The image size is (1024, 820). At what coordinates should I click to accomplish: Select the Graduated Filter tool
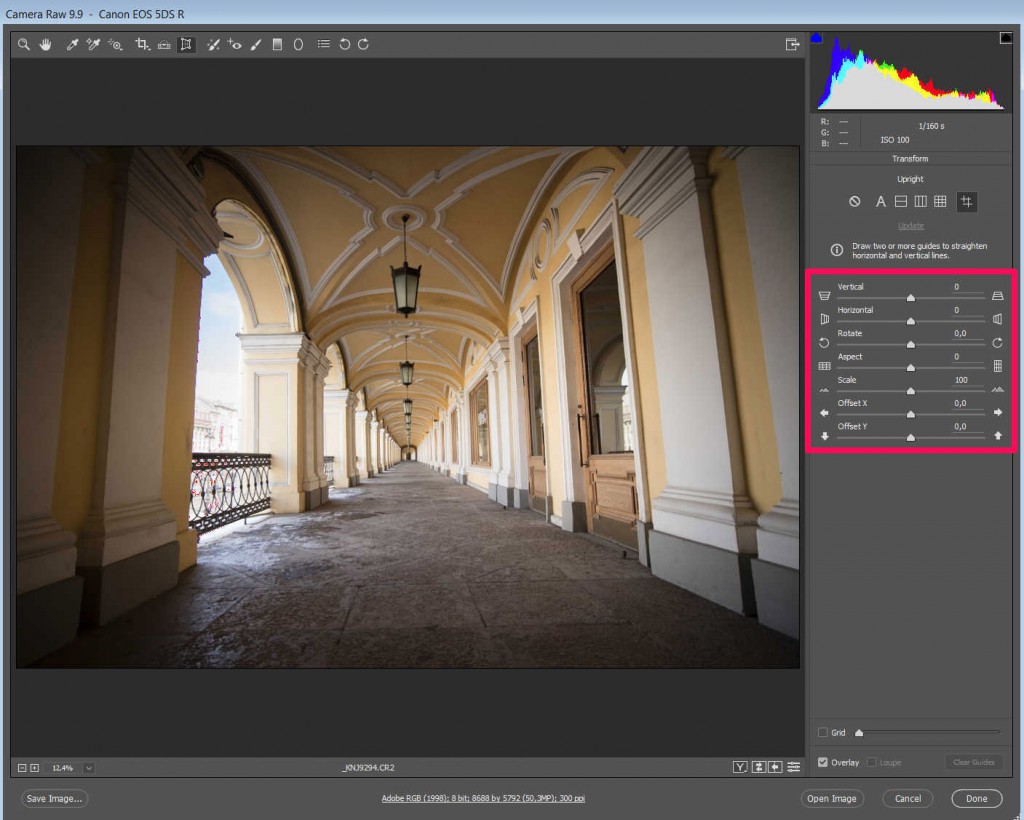click(277, 45)
